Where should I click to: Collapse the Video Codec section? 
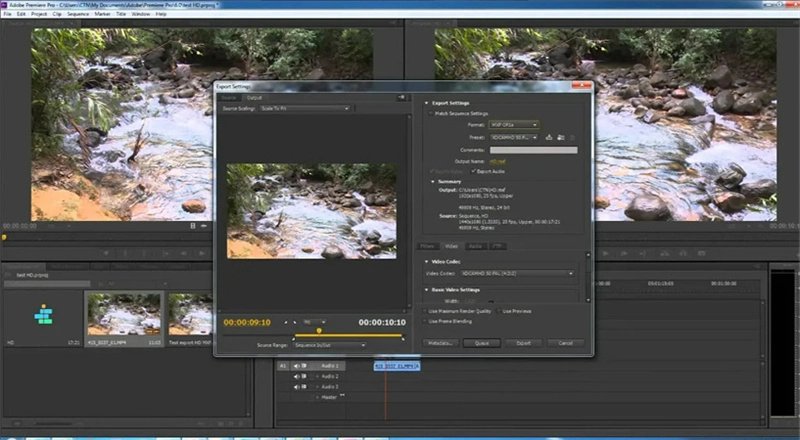click(x=427, y=261)
